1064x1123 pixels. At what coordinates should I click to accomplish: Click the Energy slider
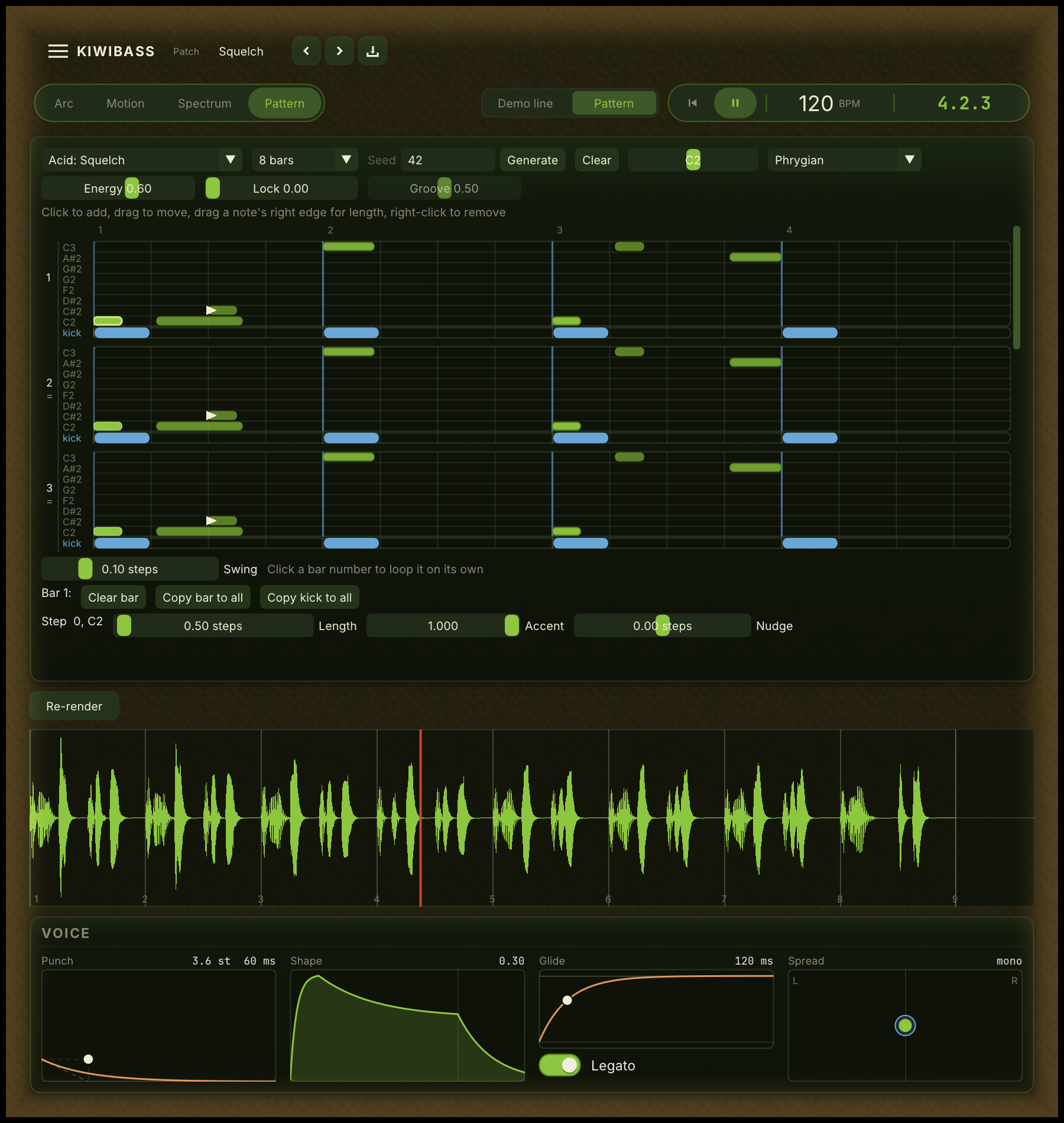point(118,188)
